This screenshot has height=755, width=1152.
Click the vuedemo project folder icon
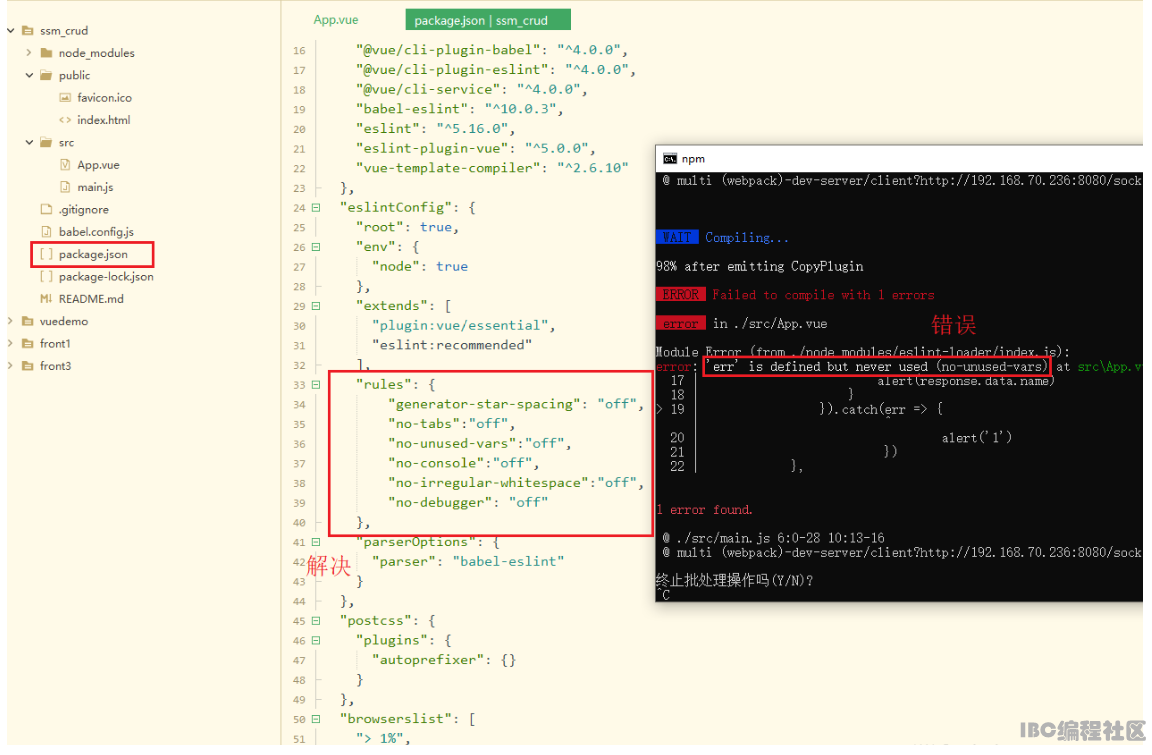28,321
